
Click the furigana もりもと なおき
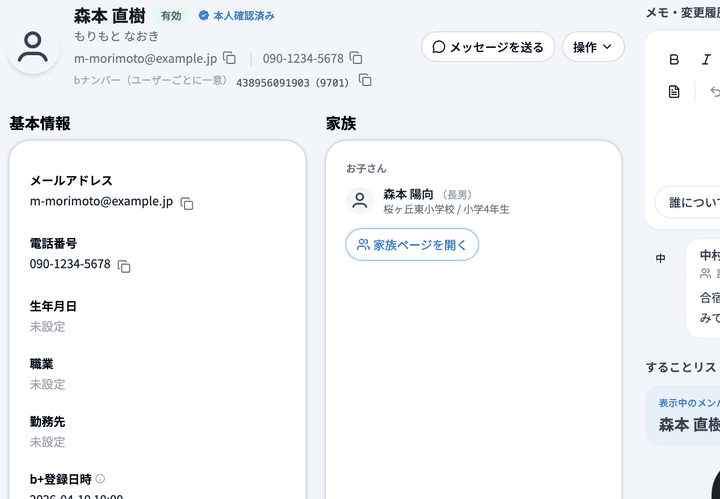coord(117,36)
